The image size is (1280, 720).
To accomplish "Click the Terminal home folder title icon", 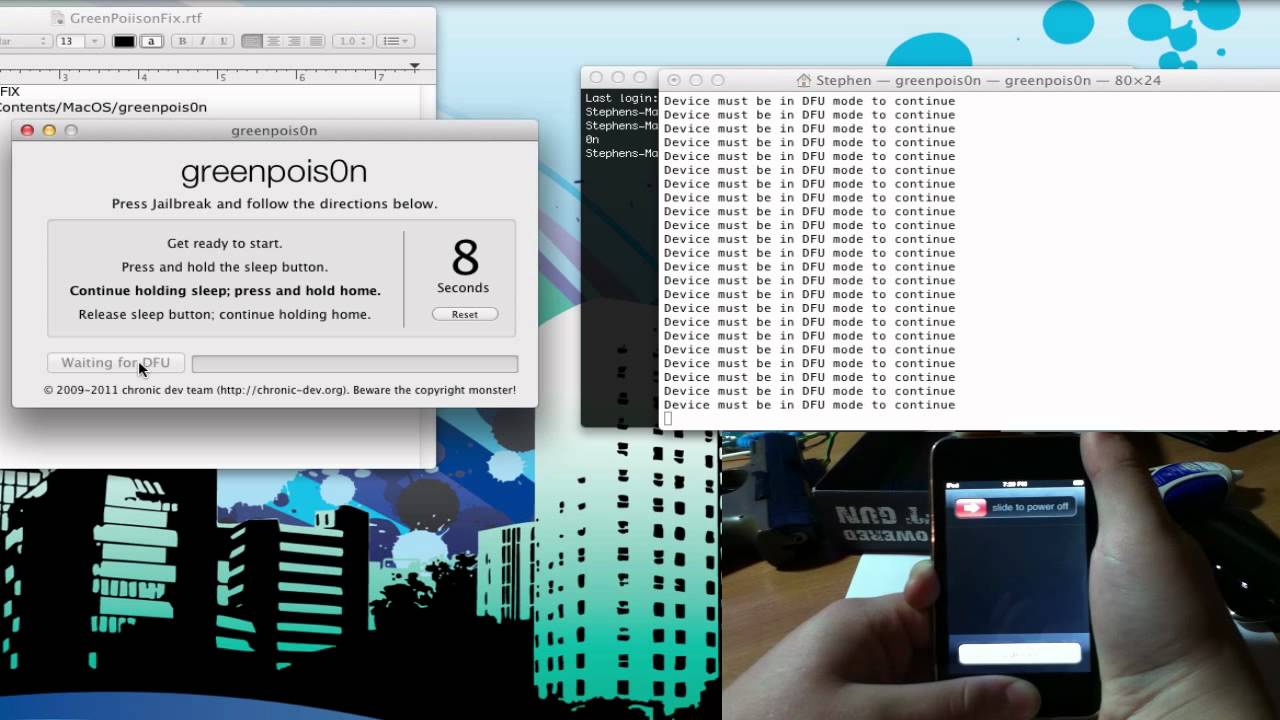I will coord(804,80).
